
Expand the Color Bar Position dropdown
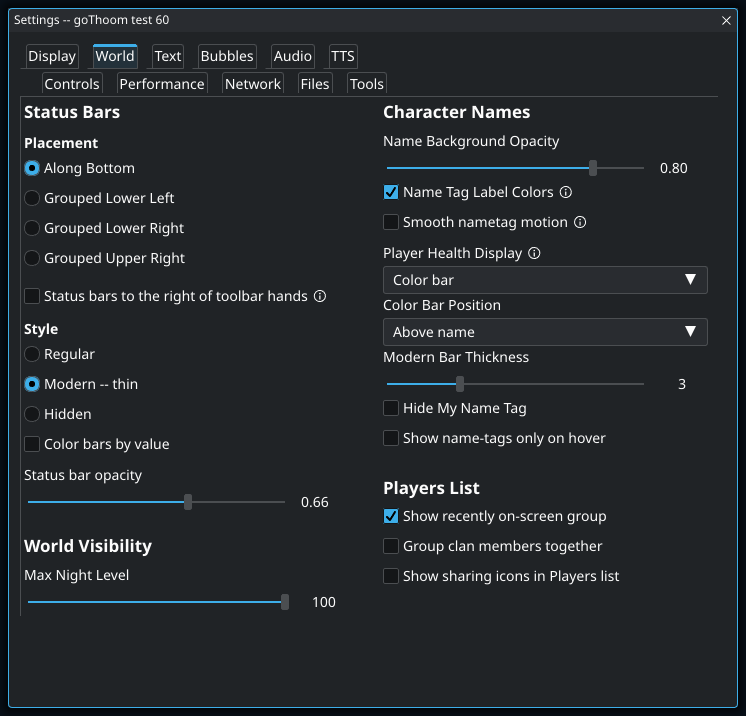(545, 332)
